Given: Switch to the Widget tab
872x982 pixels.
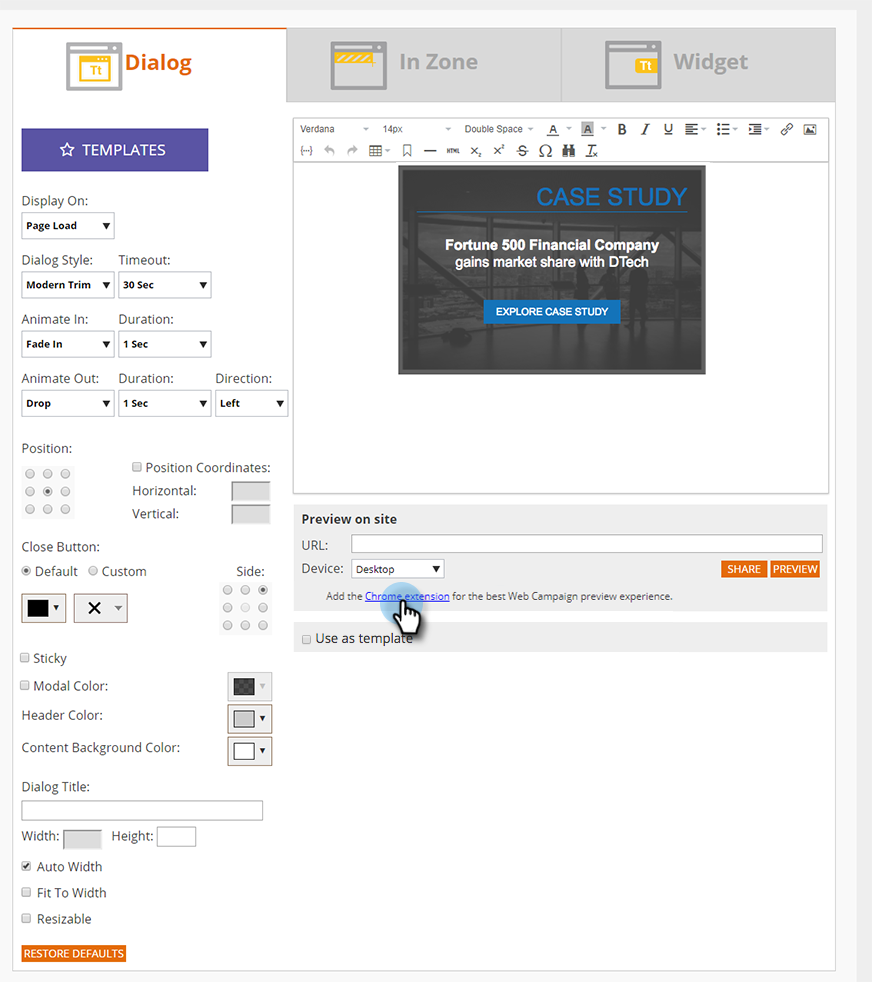Looking at the screenshot, I should (698, 65).
